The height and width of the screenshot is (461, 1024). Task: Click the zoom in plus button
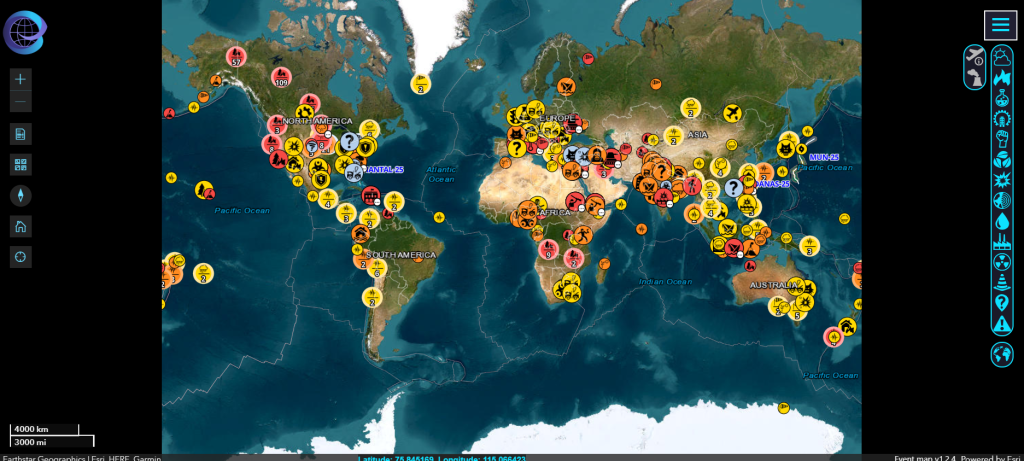pyautogui.click(x=21, y=78)
